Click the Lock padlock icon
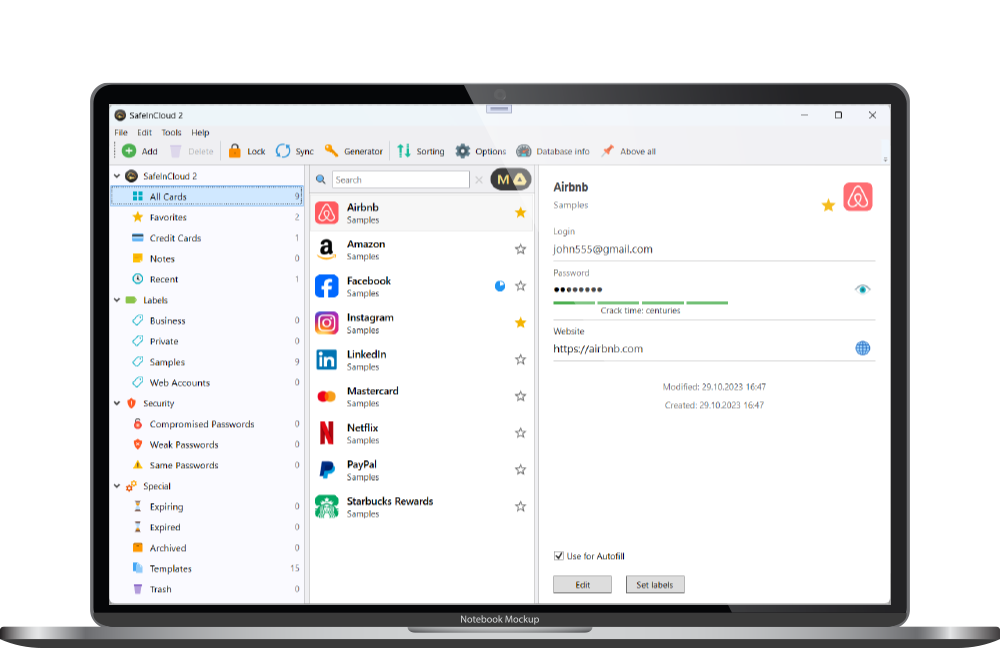The image size is (1000, 648). pyautogui.click(x=235, y=151)
